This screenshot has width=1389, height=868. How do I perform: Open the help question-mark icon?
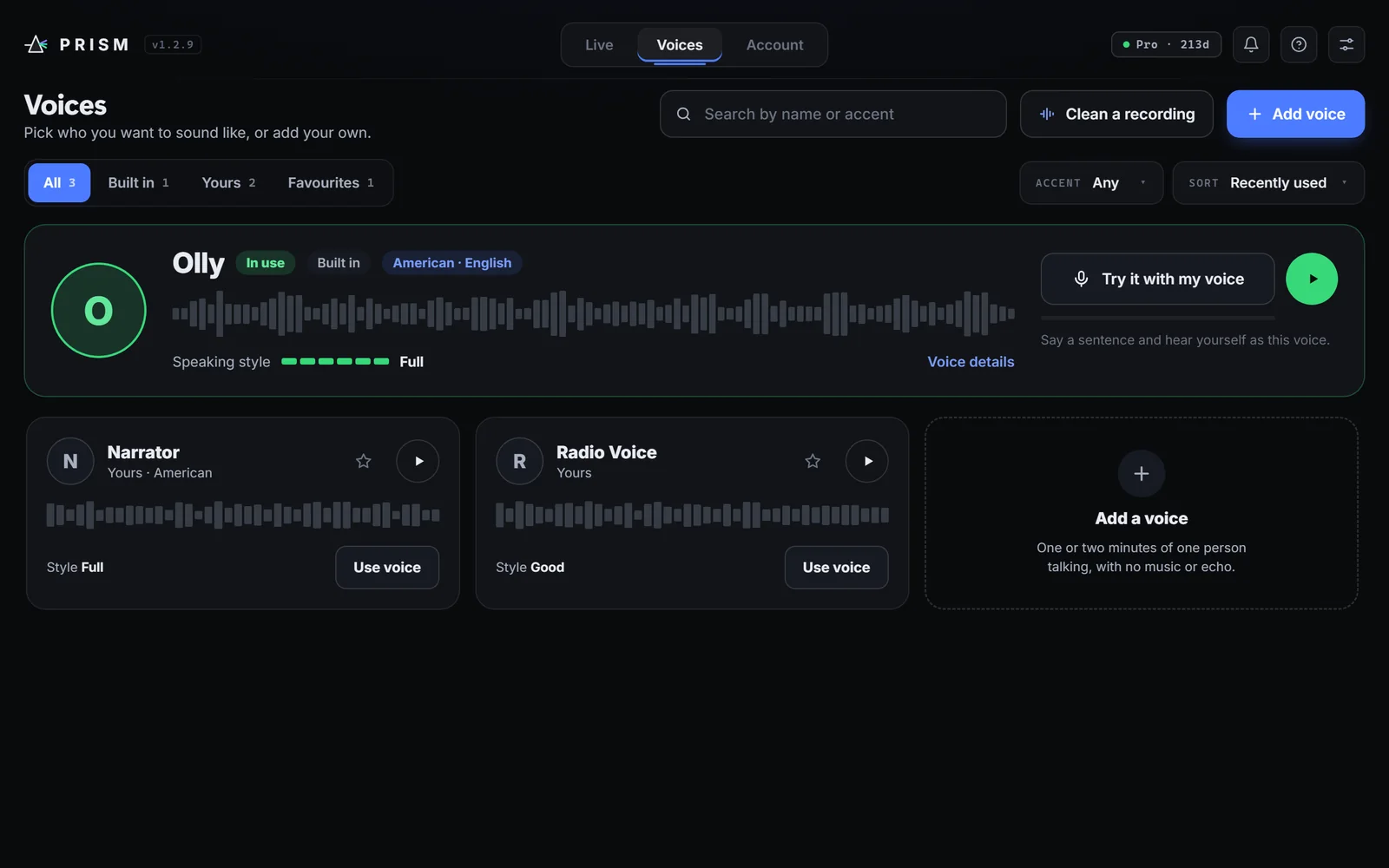click(1299, 44)
